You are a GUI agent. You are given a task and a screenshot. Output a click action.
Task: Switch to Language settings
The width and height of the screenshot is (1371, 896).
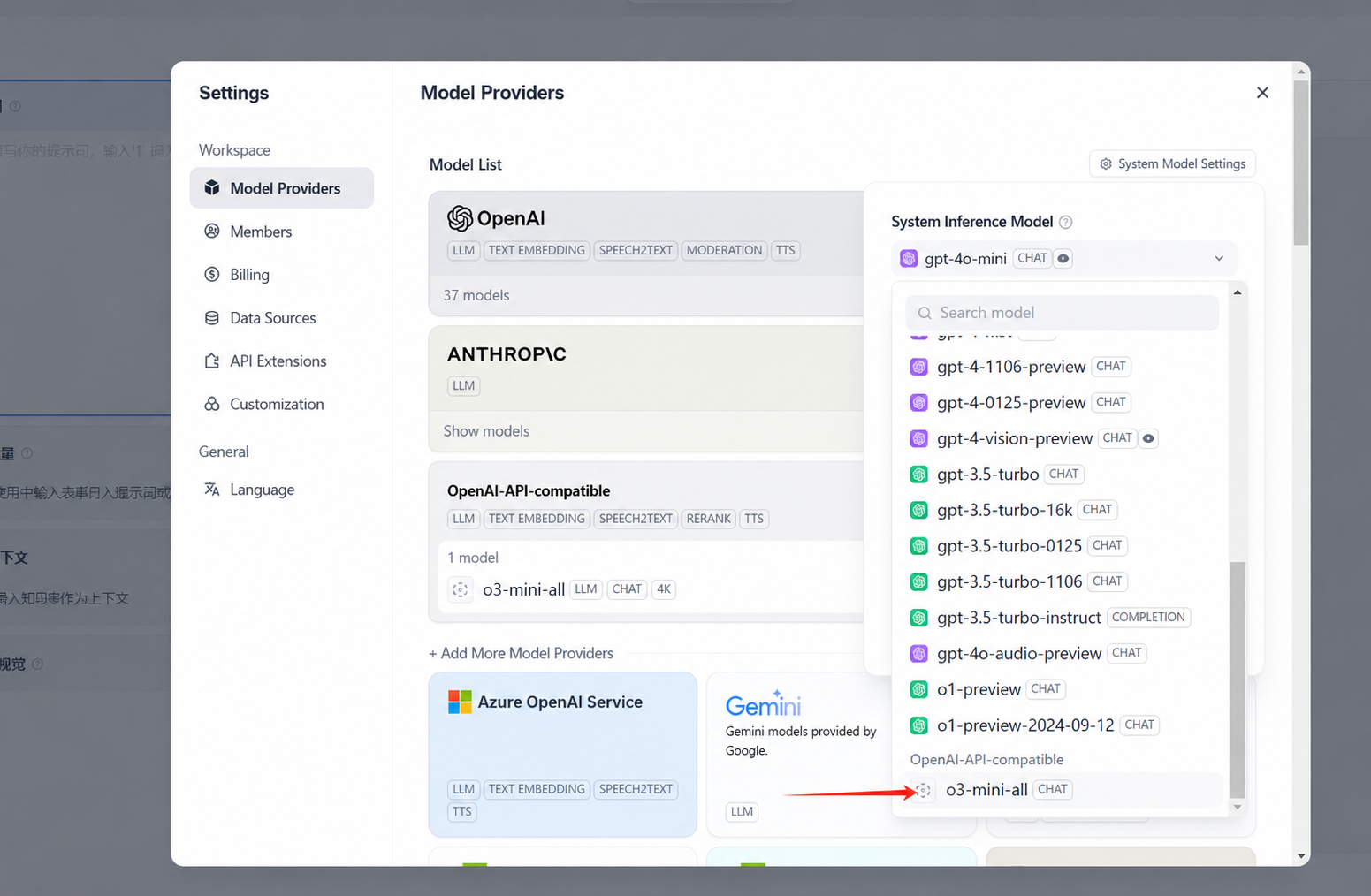point(282,489)
